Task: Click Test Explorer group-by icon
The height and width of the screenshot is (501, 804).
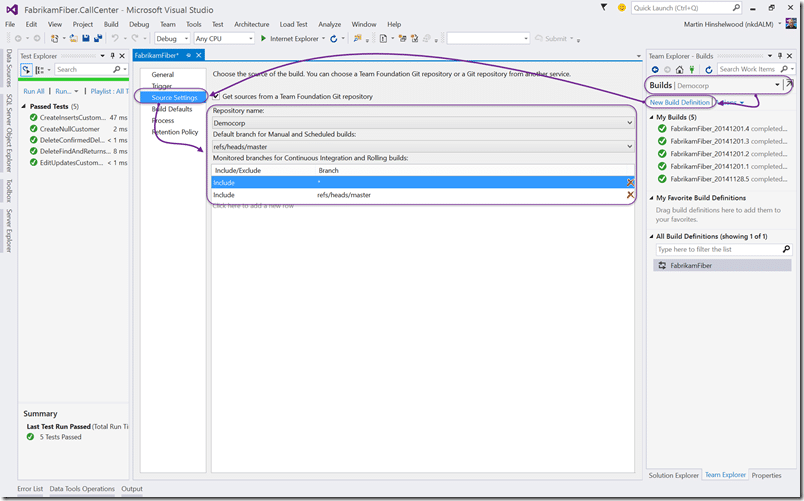Action: point(39,69)
